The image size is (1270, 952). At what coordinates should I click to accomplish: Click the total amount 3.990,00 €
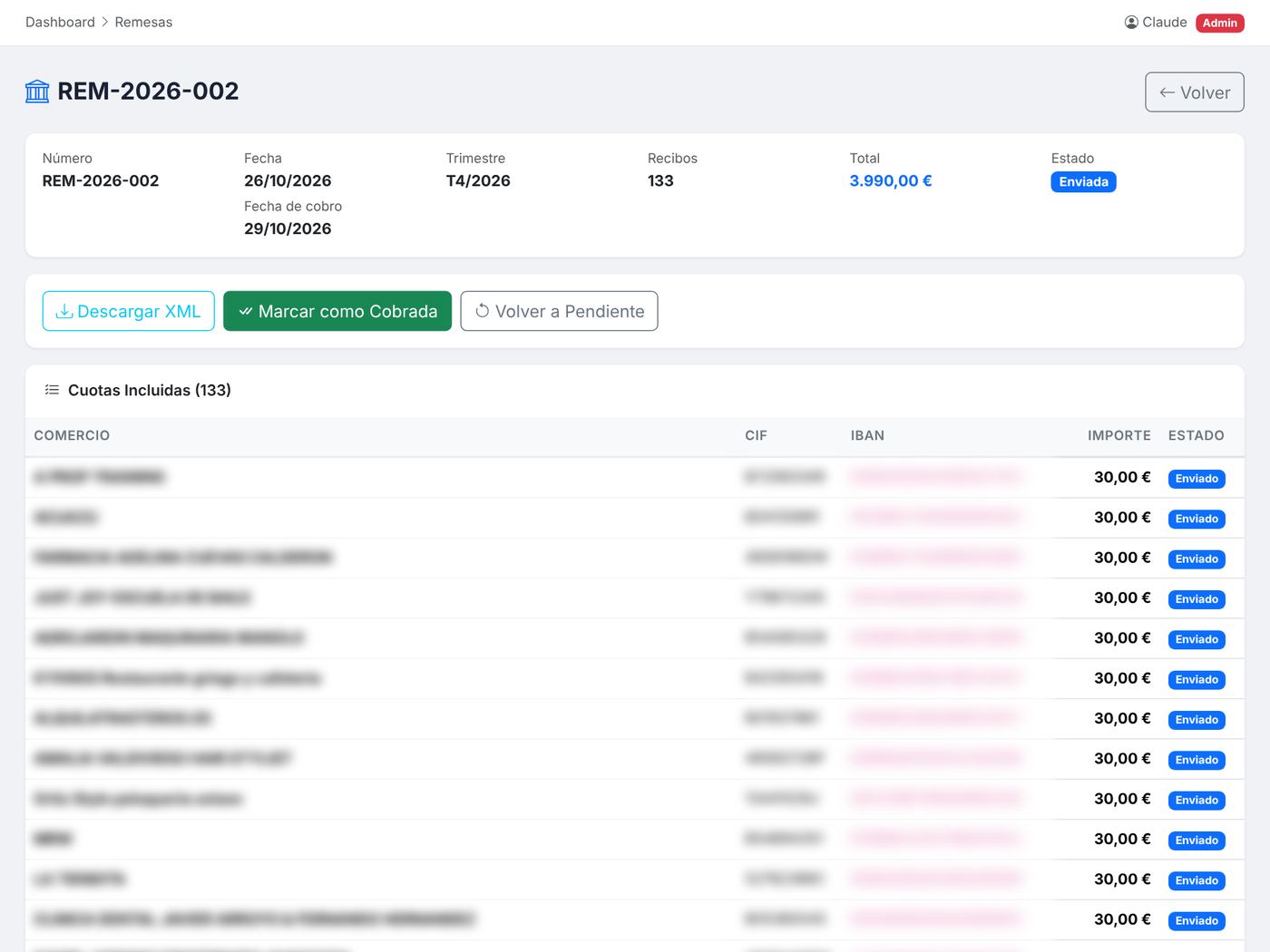pyautogui.click(x=890, y=180)
